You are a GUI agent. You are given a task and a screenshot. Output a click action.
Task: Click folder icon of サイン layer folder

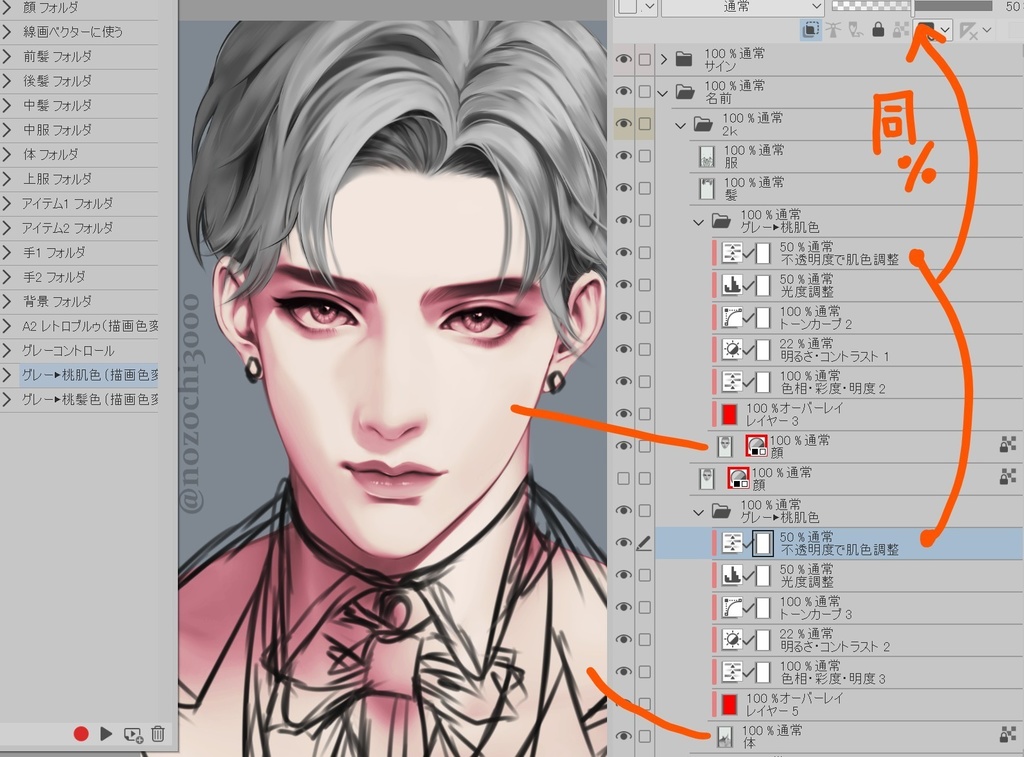coord(684,59)
